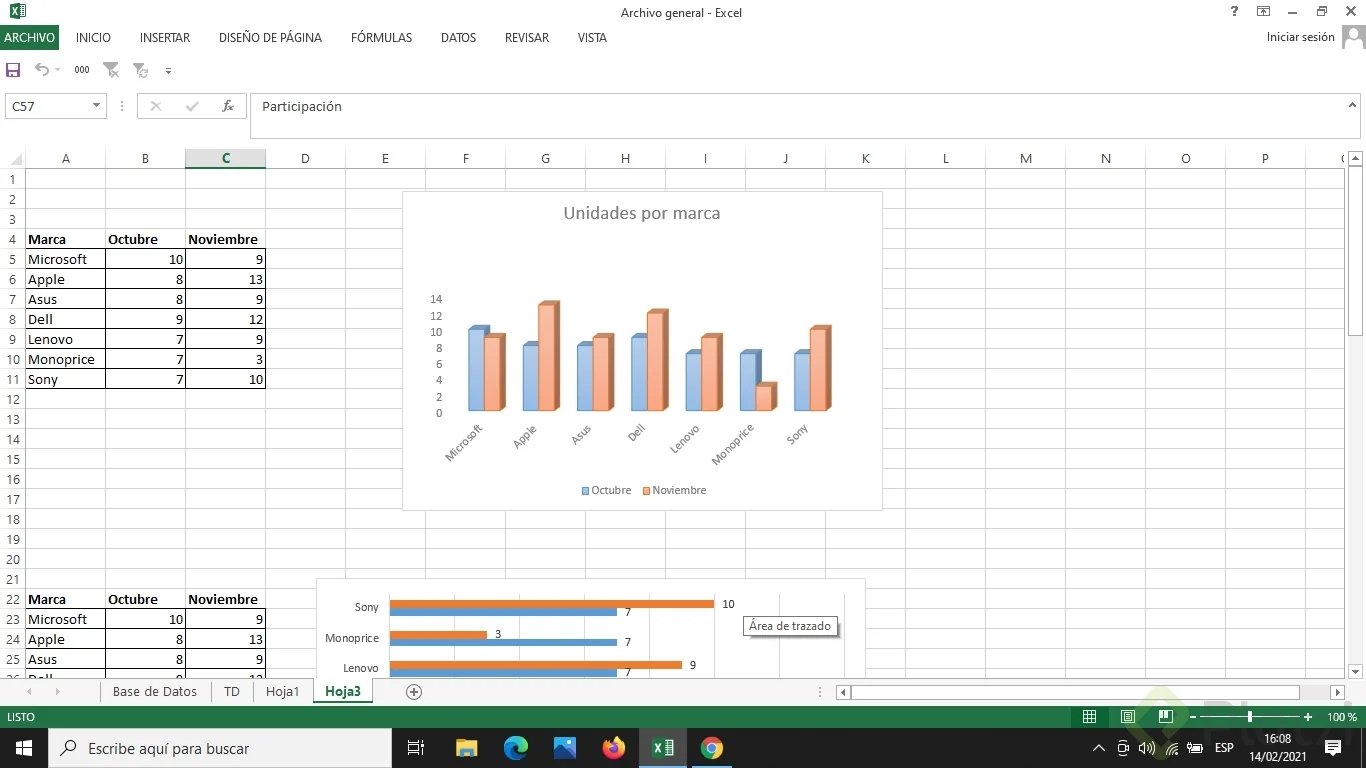Click the horizontal scrollbar left arrow

tap(843, 692)
